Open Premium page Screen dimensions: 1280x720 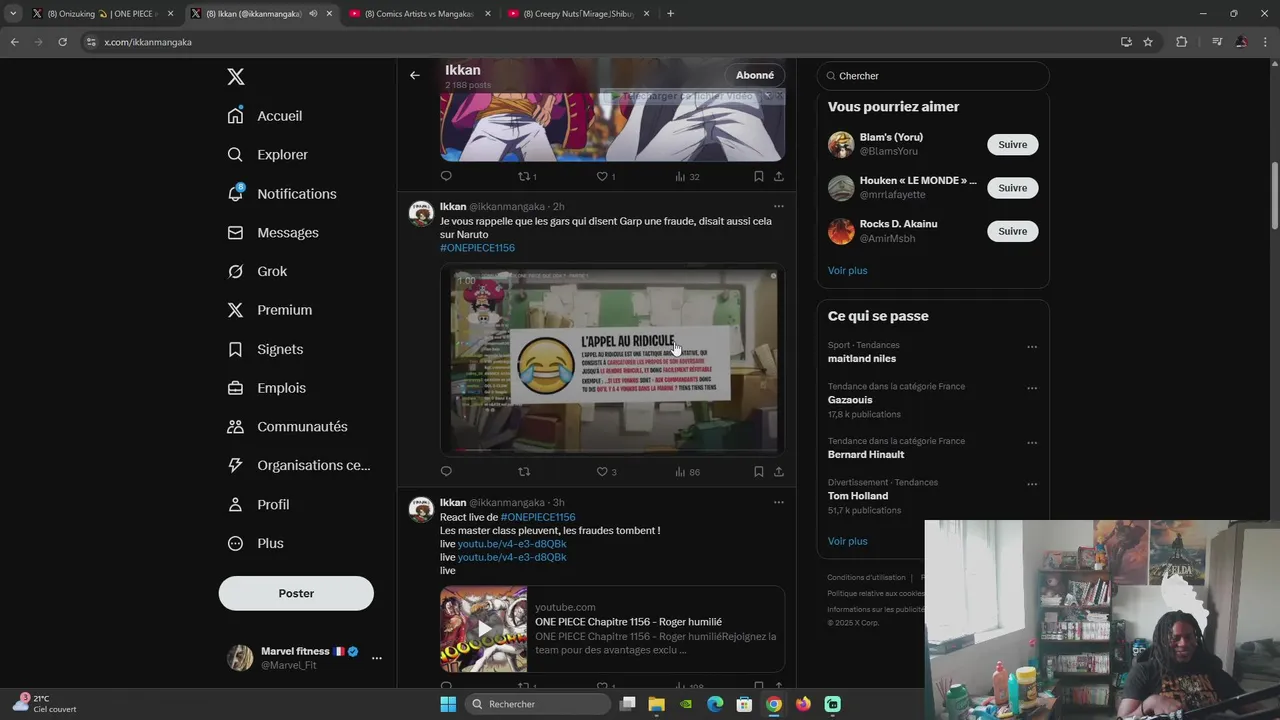pos(270,310)
